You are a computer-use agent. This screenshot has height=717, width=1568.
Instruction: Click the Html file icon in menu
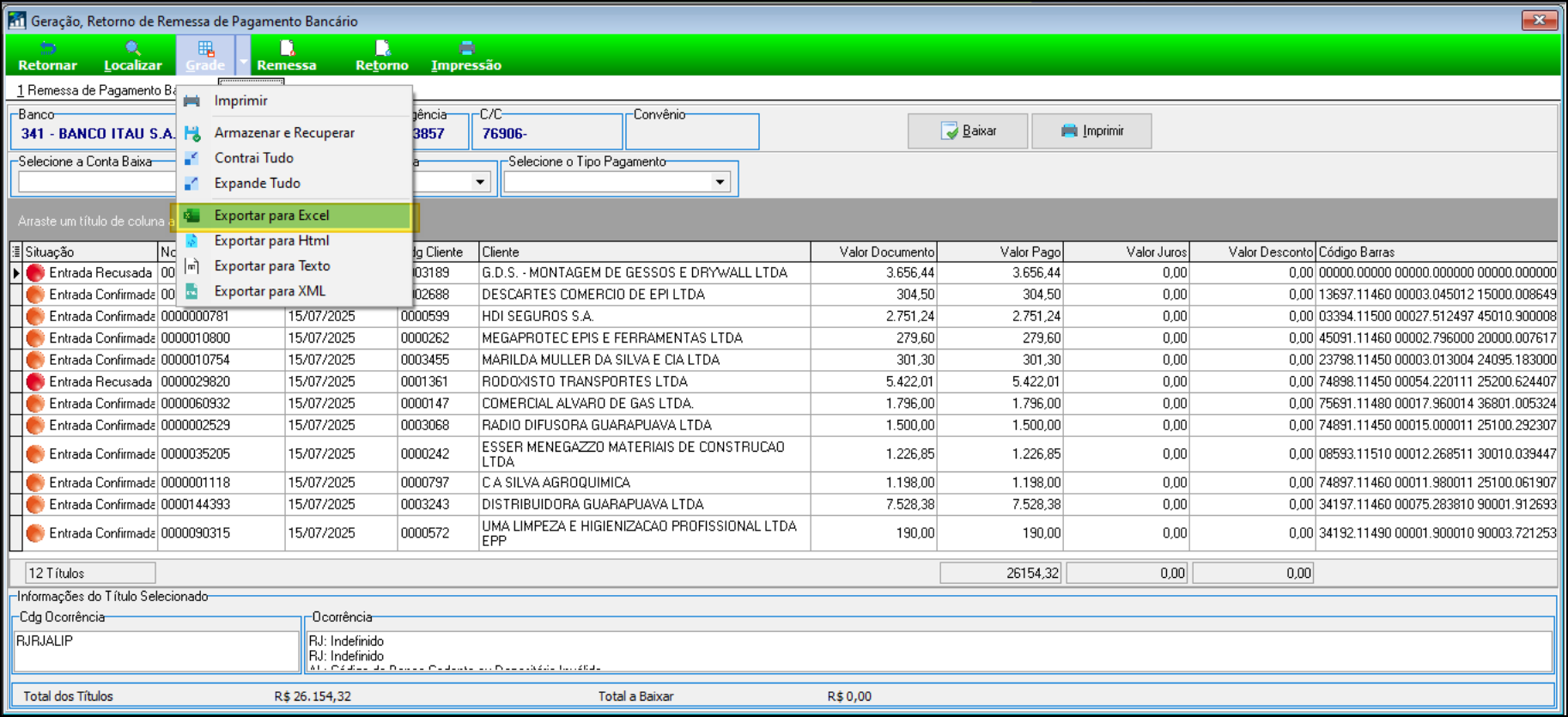(x=191, y=240)
